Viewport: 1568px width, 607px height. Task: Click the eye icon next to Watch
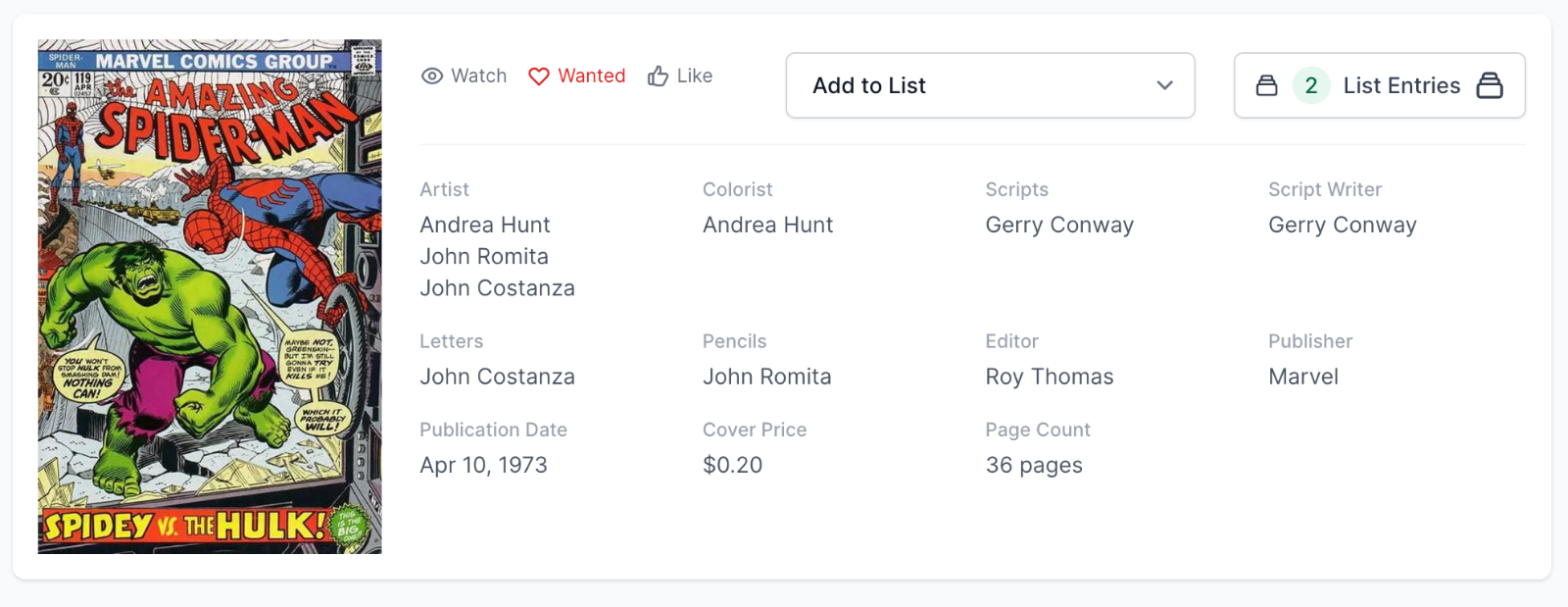432,76
